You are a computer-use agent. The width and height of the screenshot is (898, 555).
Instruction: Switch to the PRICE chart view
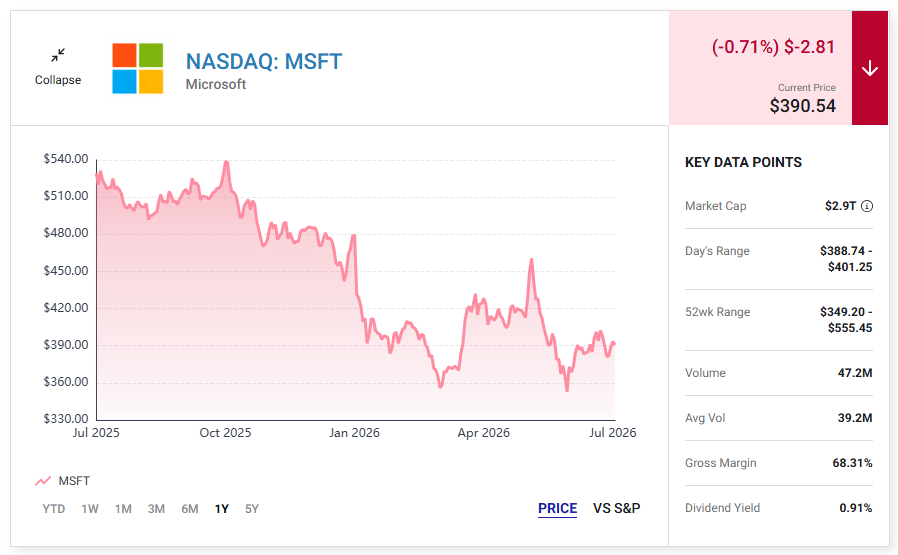pos(557,509)
